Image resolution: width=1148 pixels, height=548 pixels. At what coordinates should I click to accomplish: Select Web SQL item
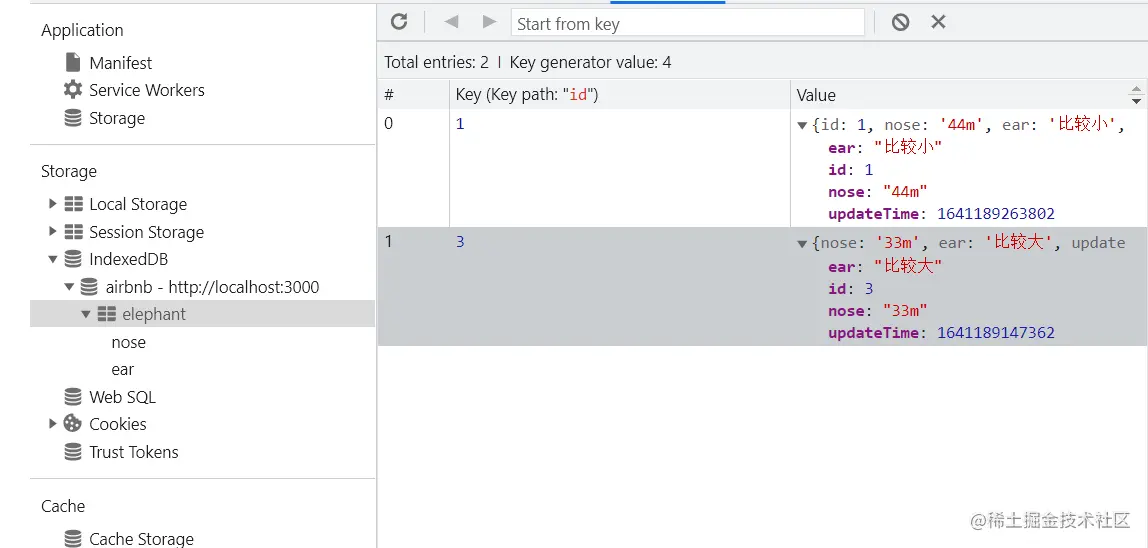[x=122, y=397]
